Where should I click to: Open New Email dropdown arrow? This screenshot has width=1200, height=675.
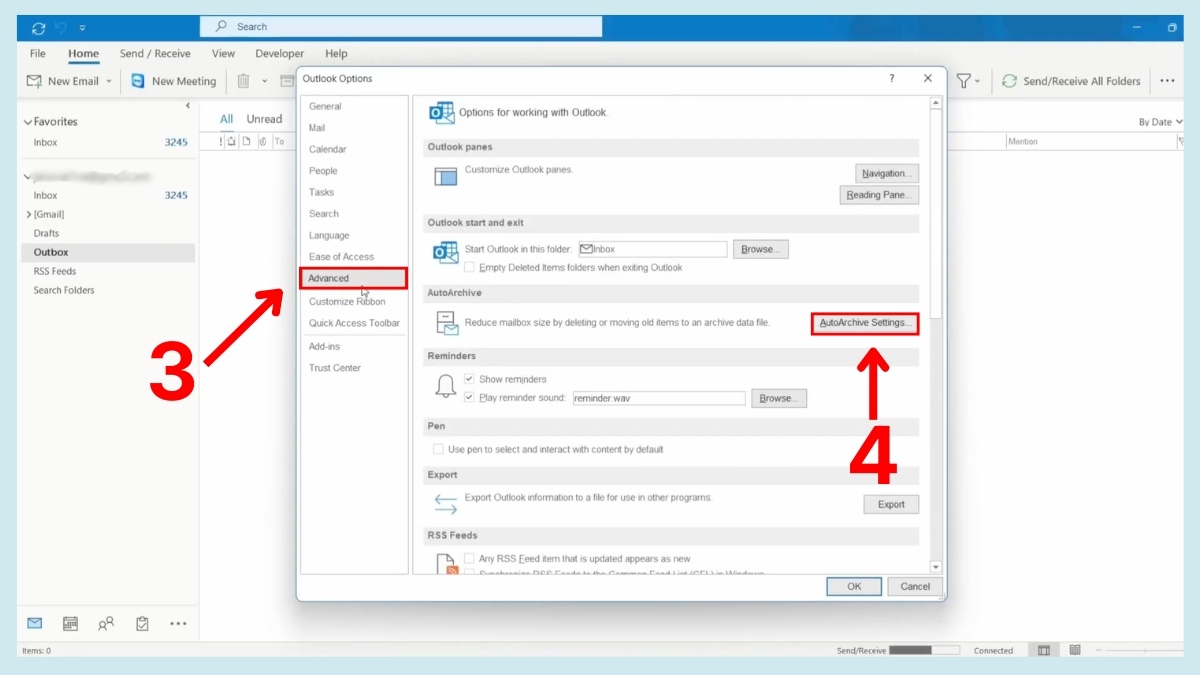(109, 81)
